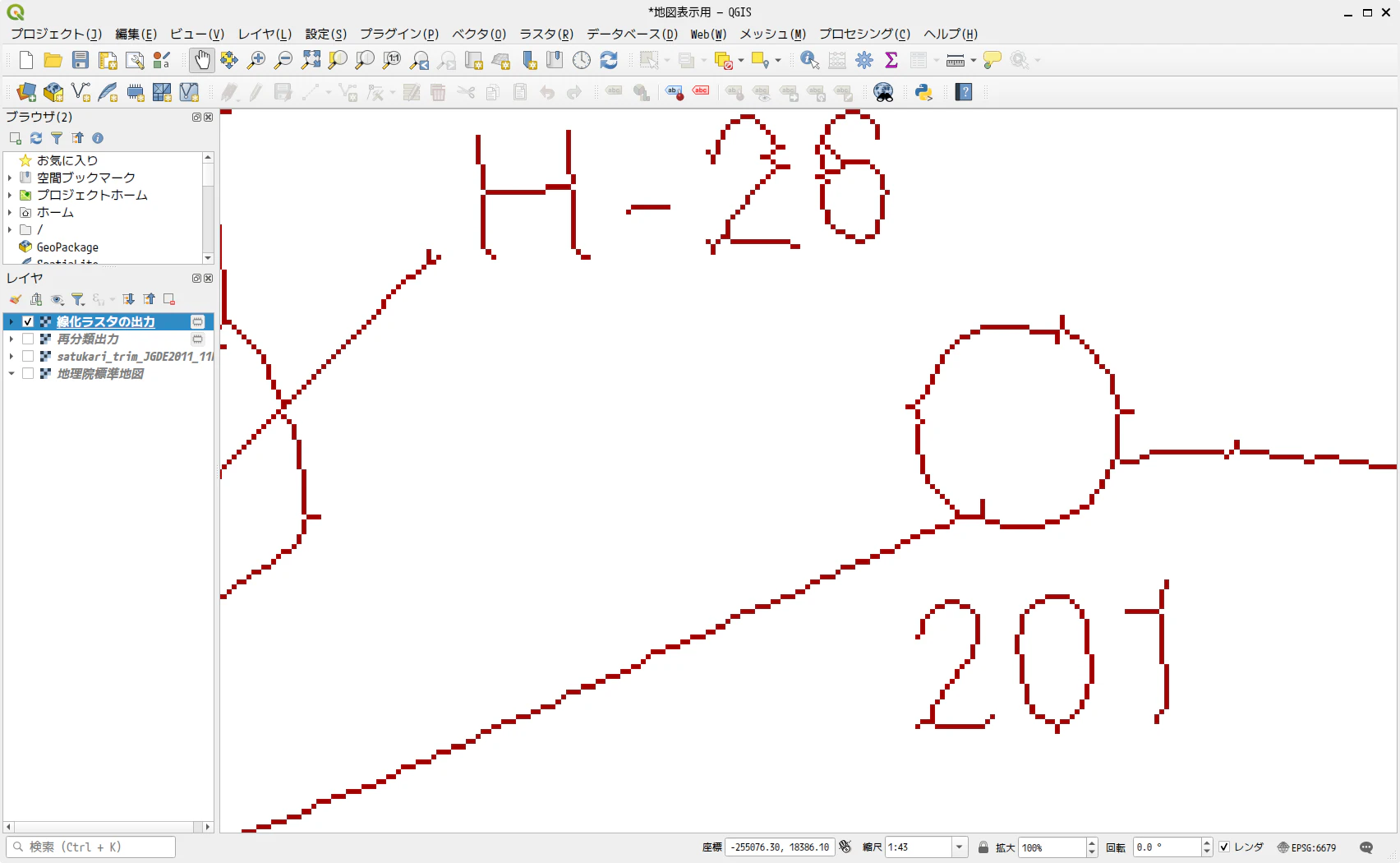1400x863 pixels.
Task: Activate the Zoom Out magnifier tool
Action: pyautogui.click(x=283, y=60)
